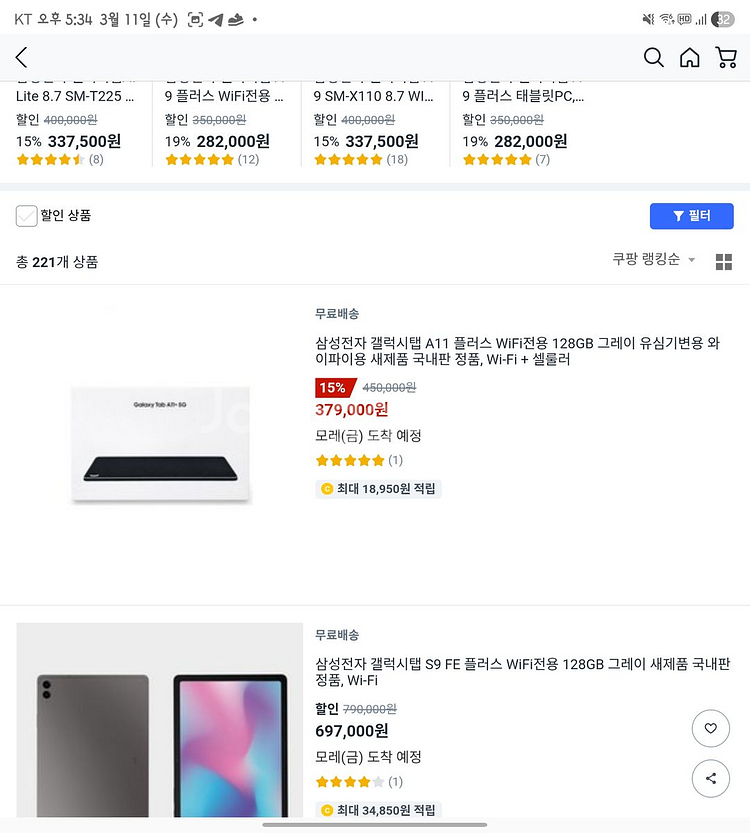Open the 쿠팡 랭킹순 sort dropdown
This screenshot has height=833, width=750.
pos(654,260)
